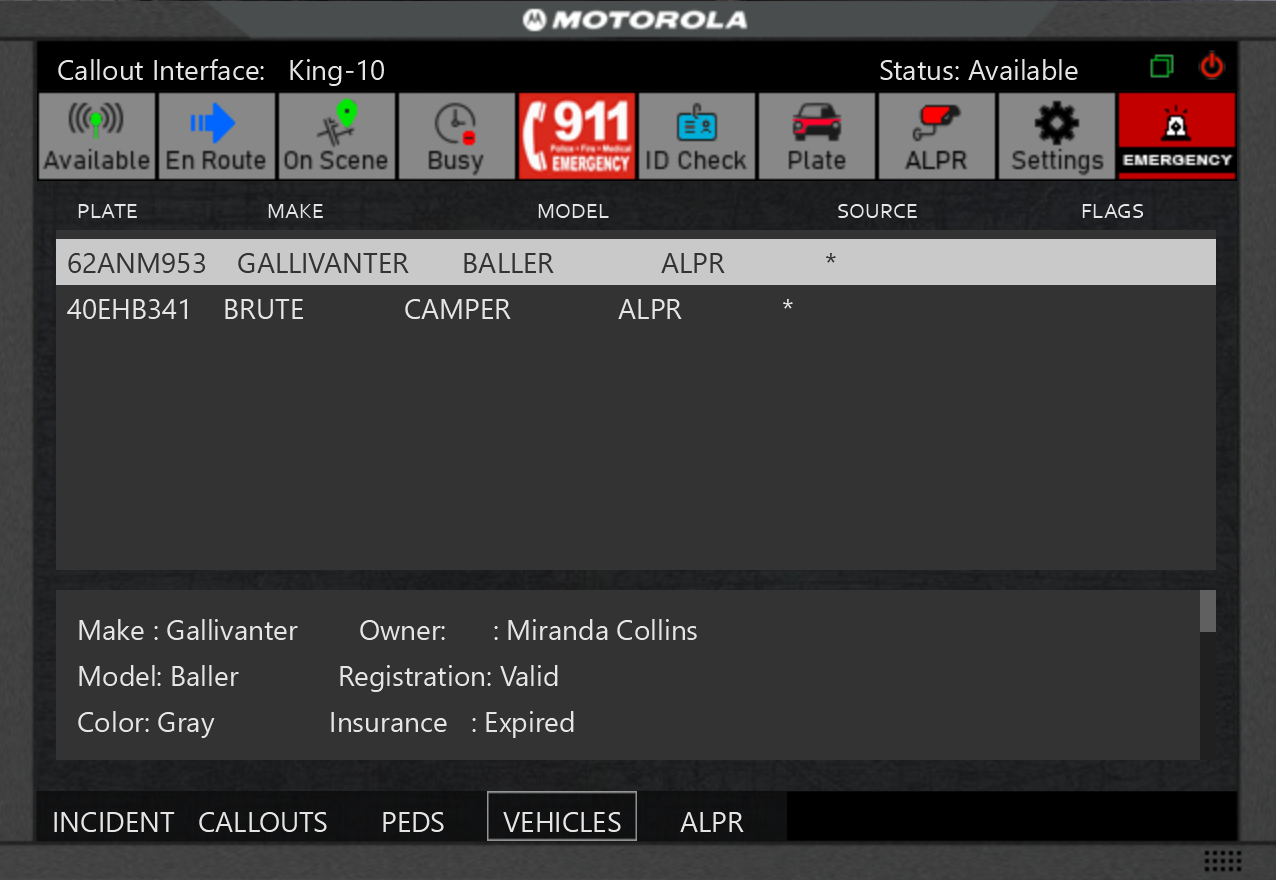
Task: Go to the PEDS tab
Action: (x=413, y=822)
